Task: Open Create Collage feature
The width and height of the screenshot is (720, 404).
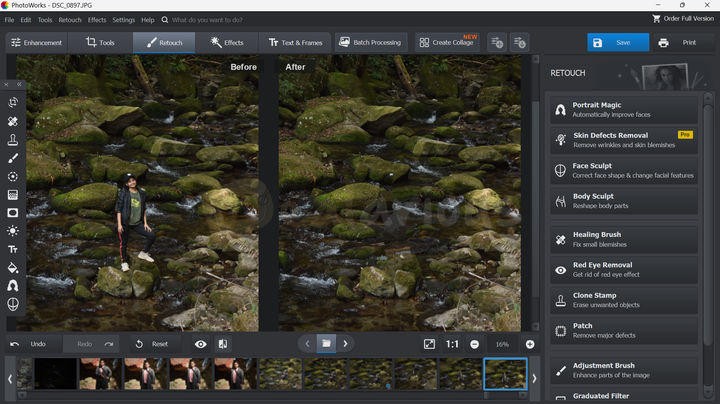Action: [x=447, y=43]
